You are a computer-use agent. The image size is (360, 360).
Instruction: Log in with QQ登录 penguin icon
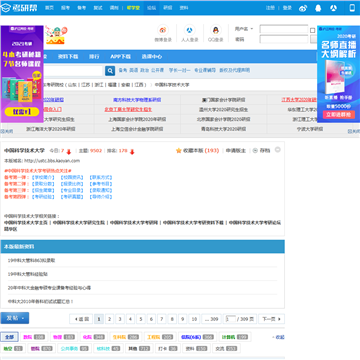216,30
